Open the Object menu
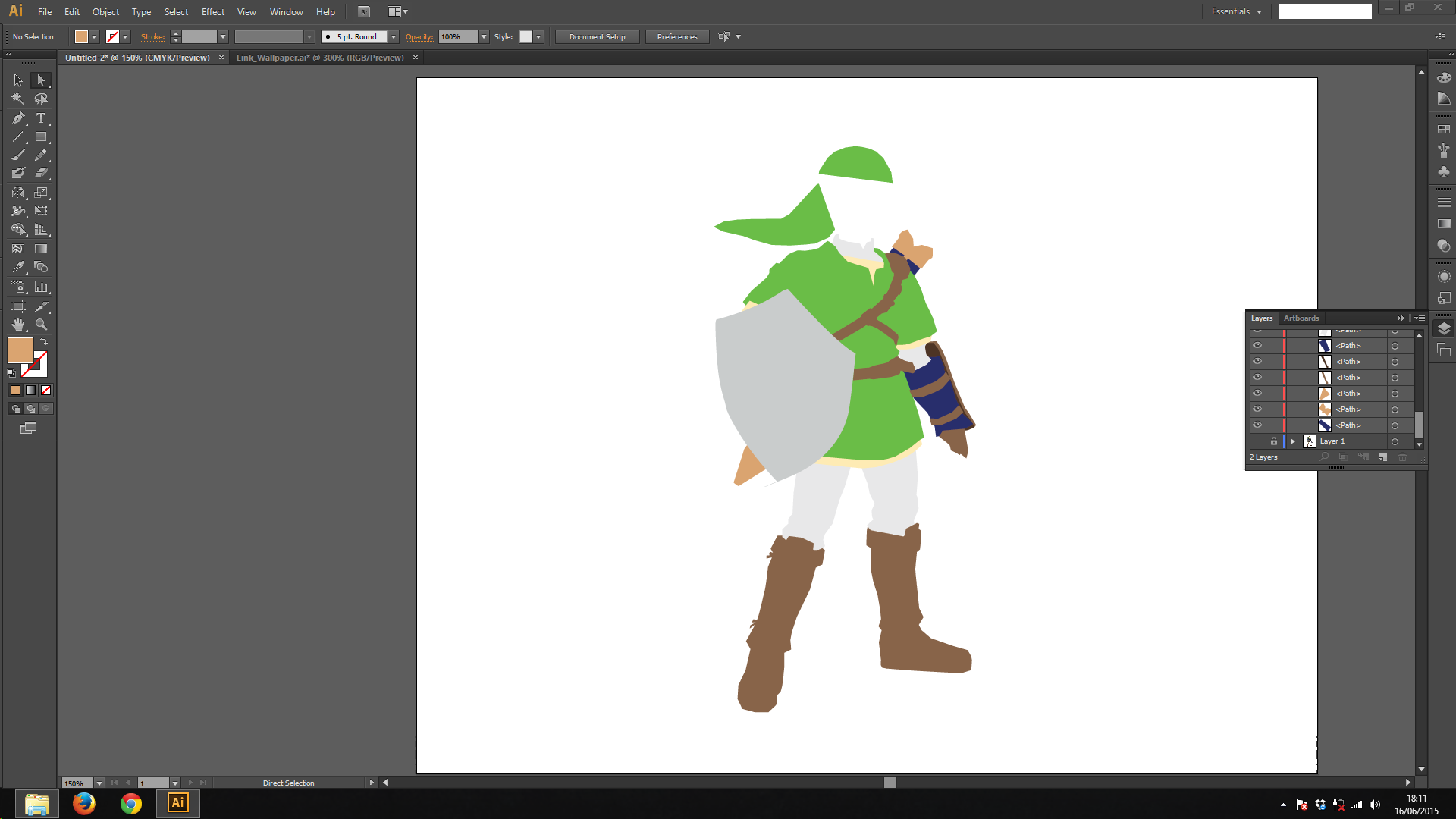 105,12
